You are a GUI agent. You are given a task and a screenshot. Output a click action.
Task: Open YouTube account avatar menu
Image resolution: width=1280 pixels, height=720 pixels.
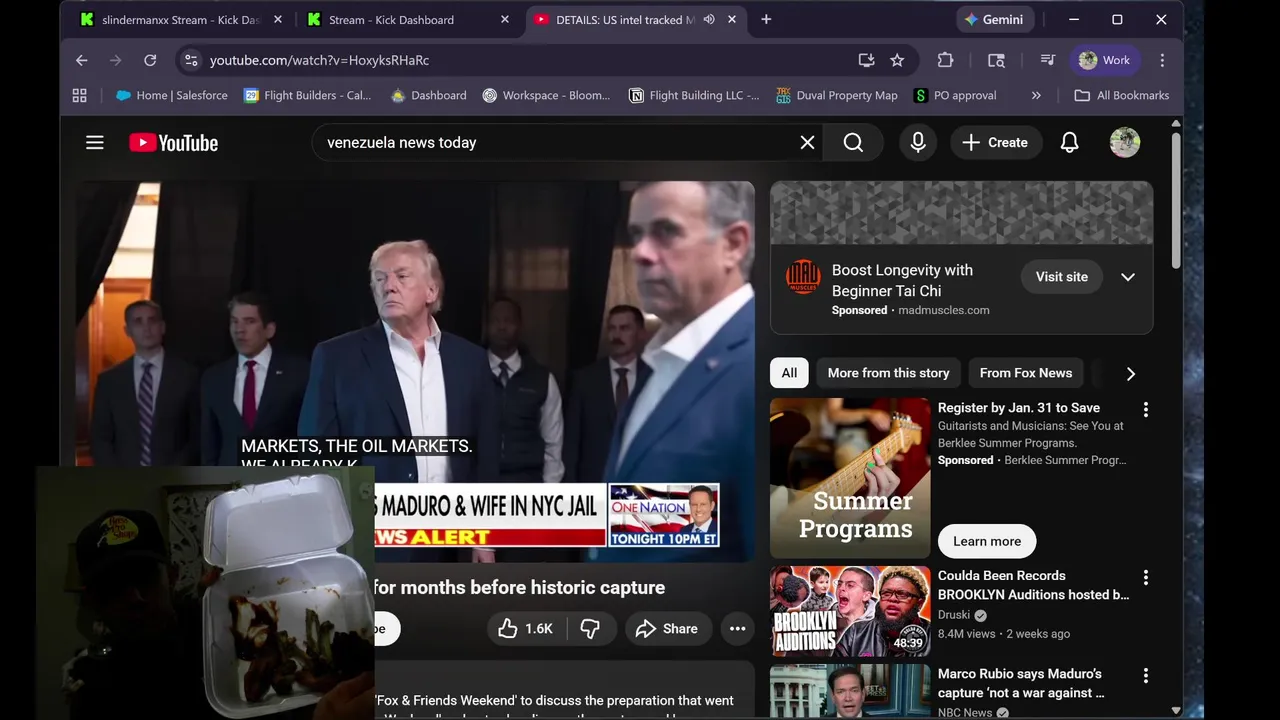(1125, 143)
